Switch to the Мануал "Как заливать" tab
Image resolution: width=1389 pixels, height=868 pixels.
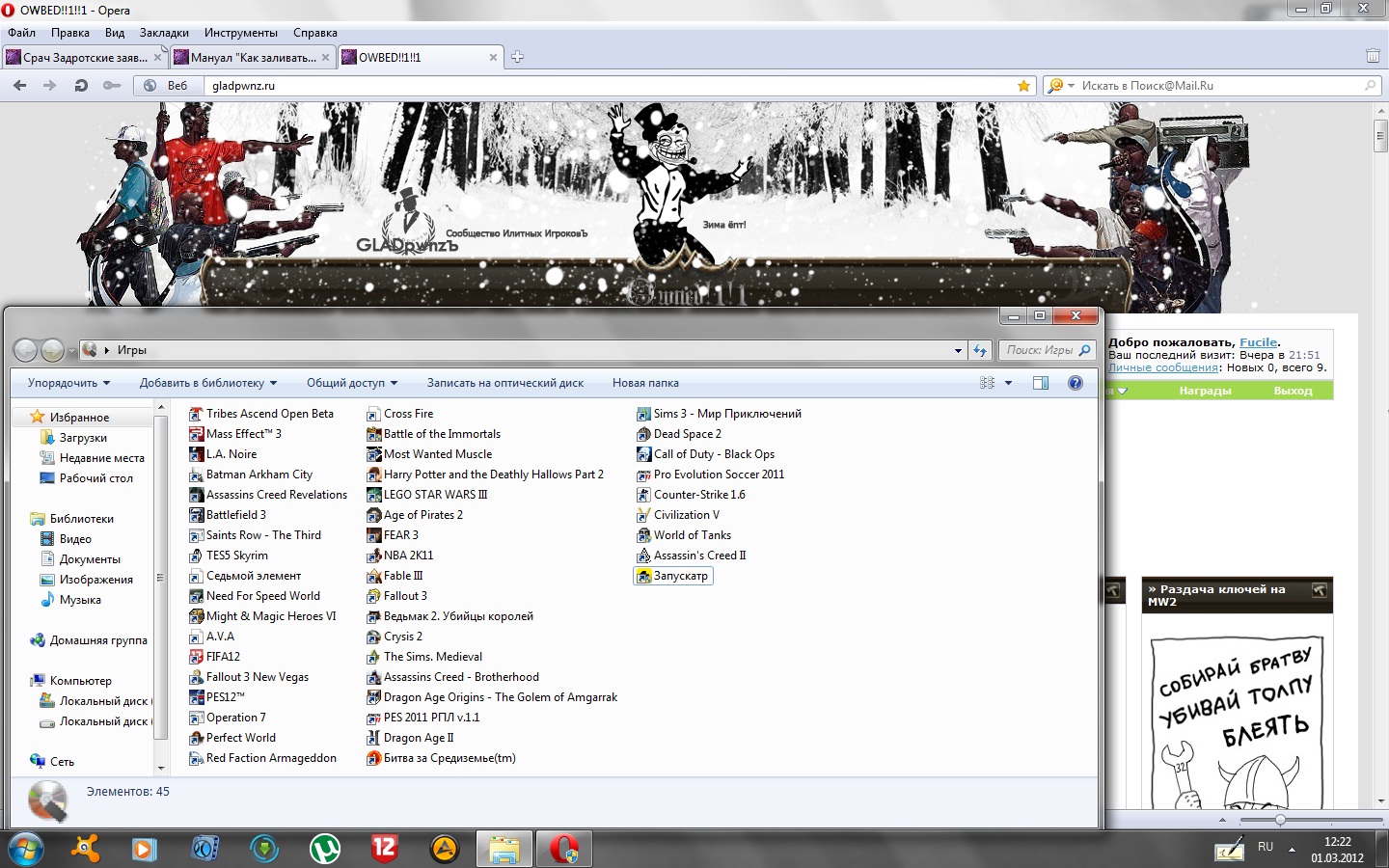pos(253,58)
